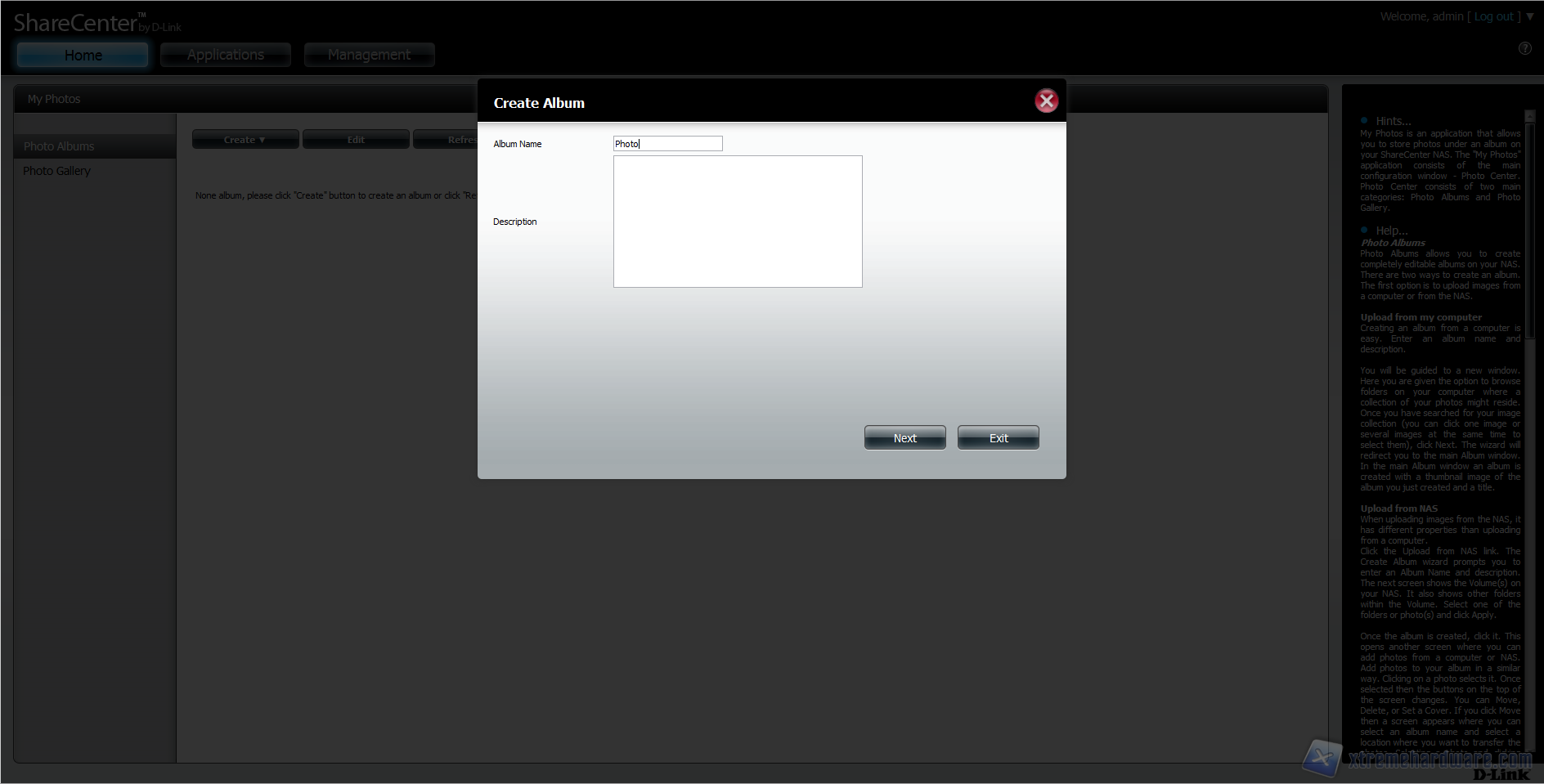Viewport: 1544px width, 784px height.
Task: Click the Refresh toolbar button
Action: tap(446, 140)
